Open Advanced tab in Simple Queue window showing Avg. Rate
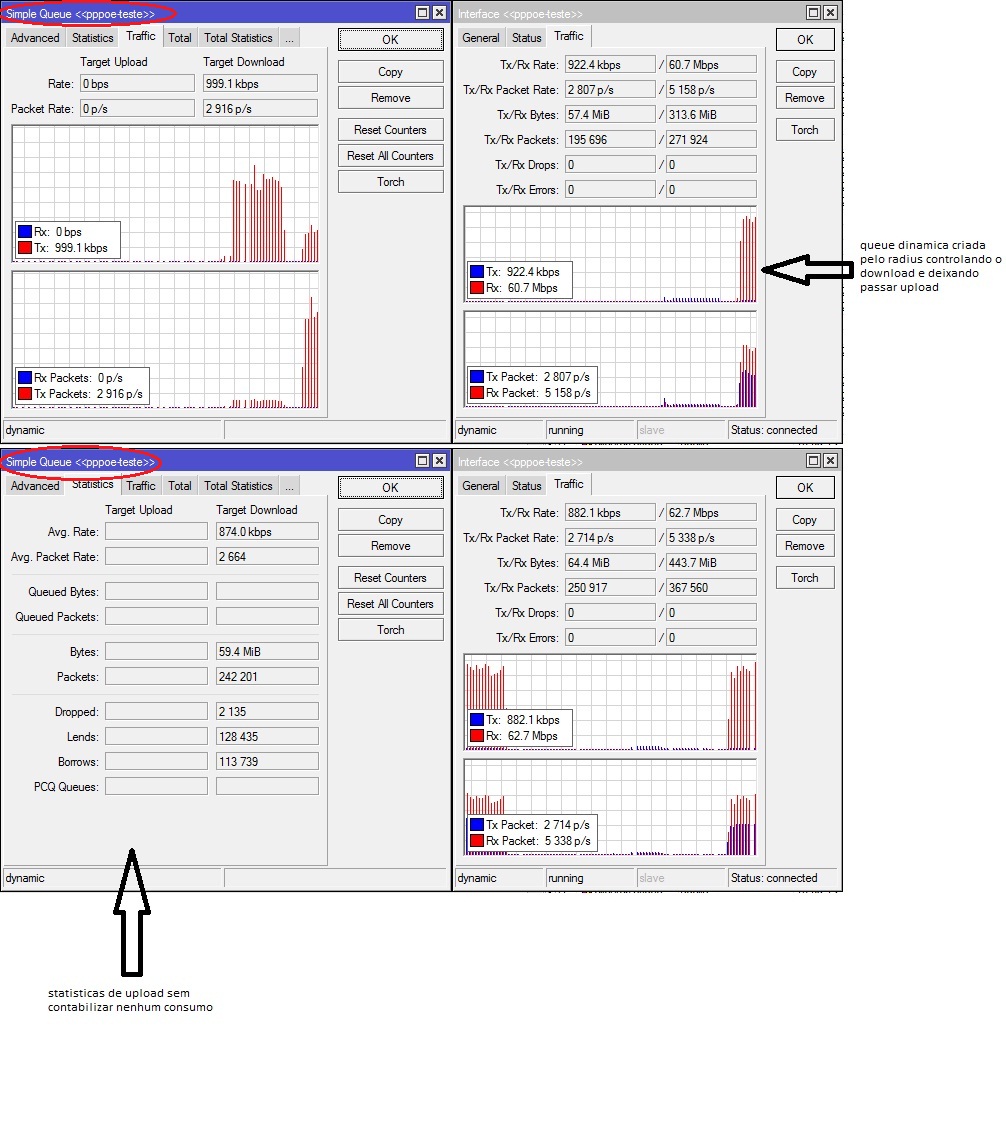 click(35, 486)
